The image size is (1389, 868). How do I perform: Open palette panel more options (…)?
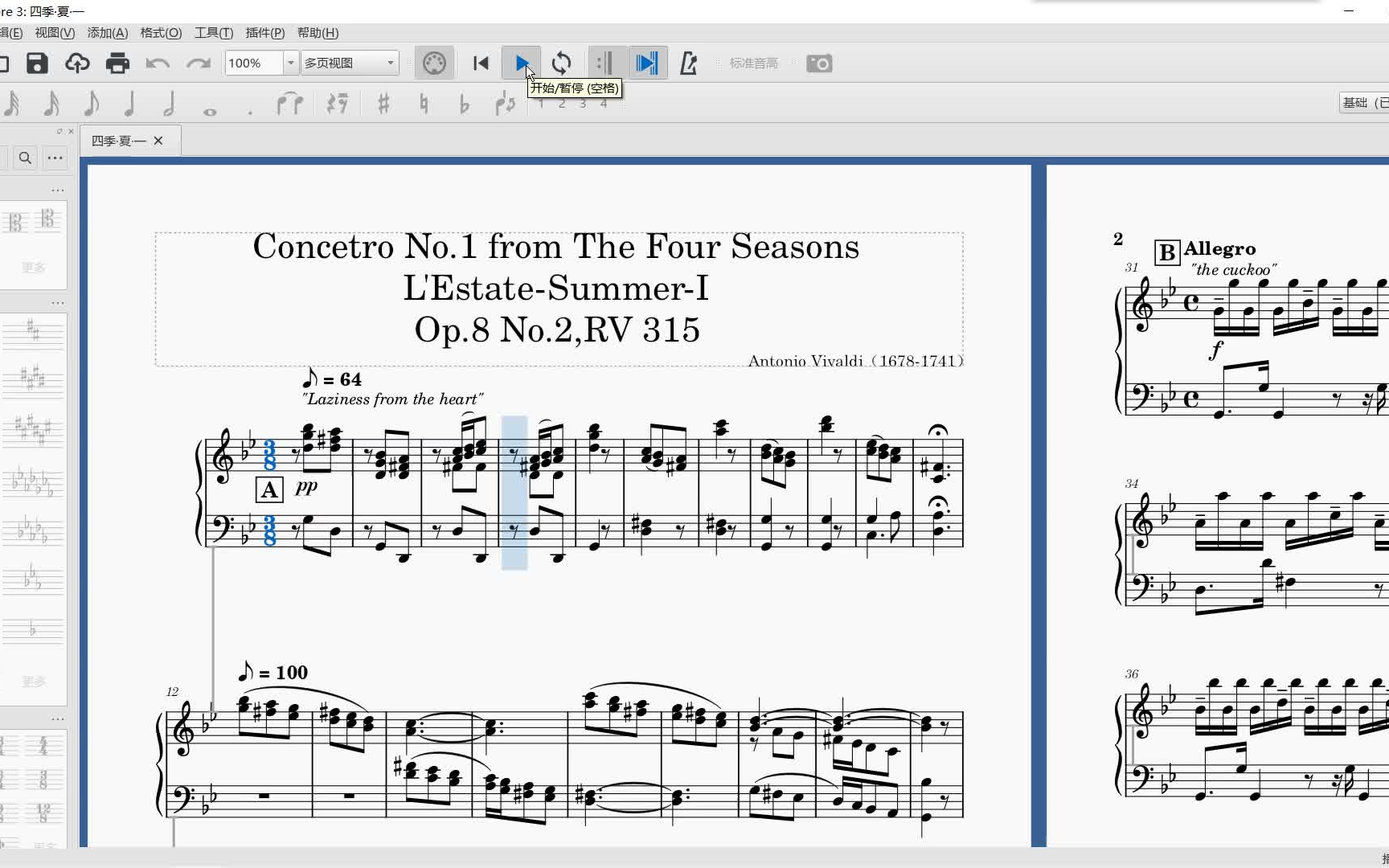coord(55,158)
